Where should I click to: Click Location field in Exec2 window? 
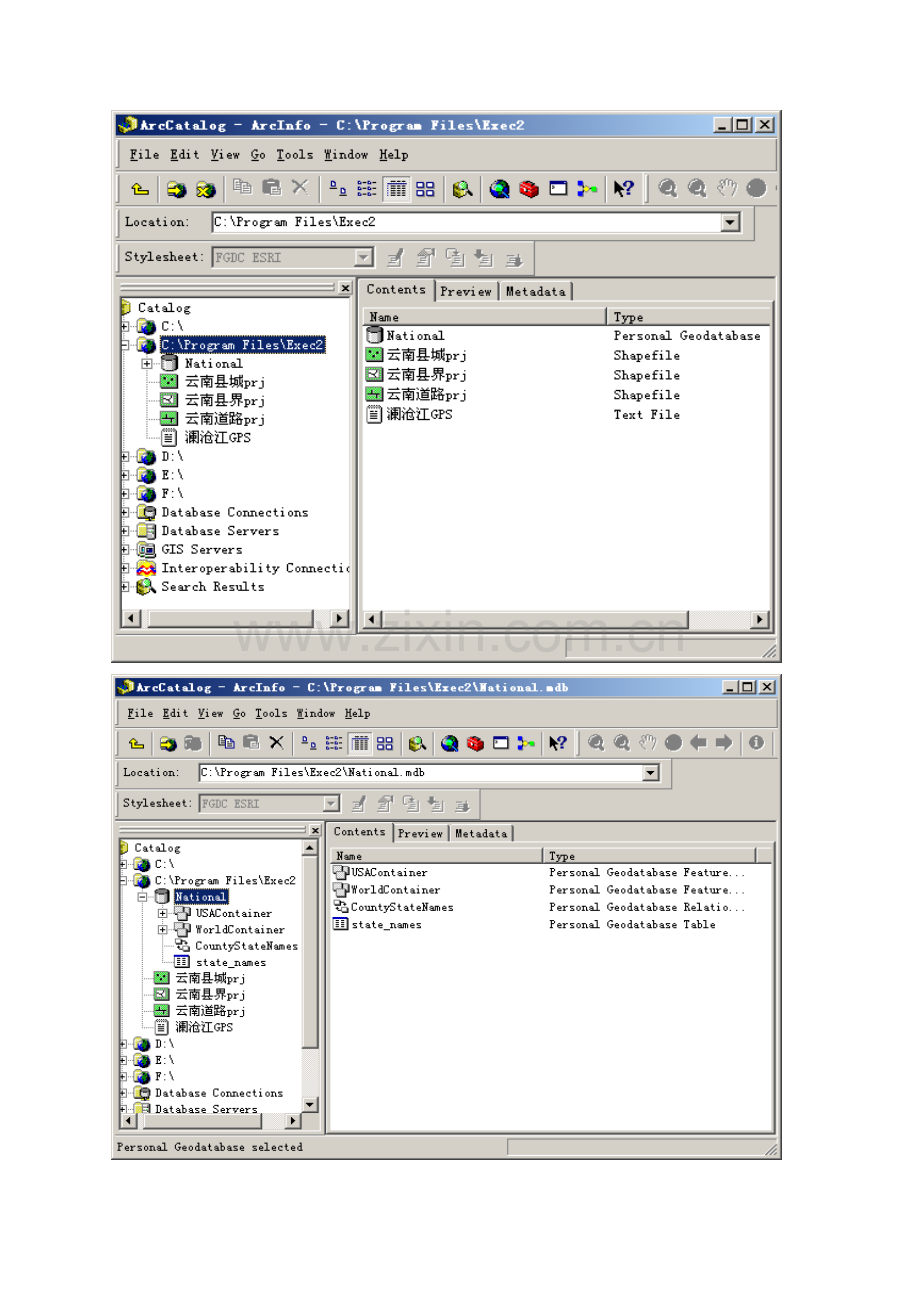[467, 223]
